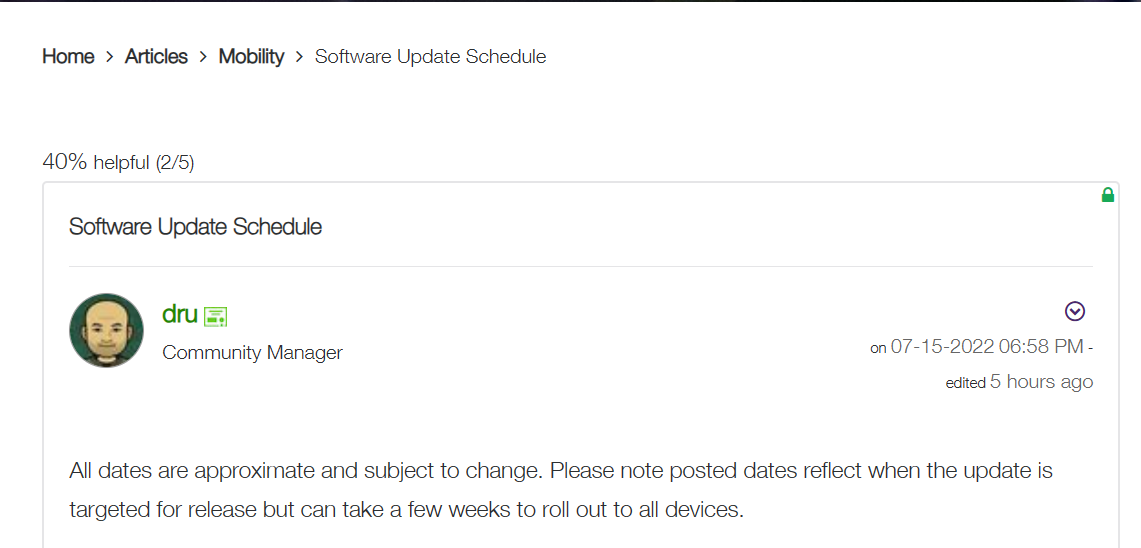Click the current Software Update Schedule breadcrumb

tap(430, 57)
